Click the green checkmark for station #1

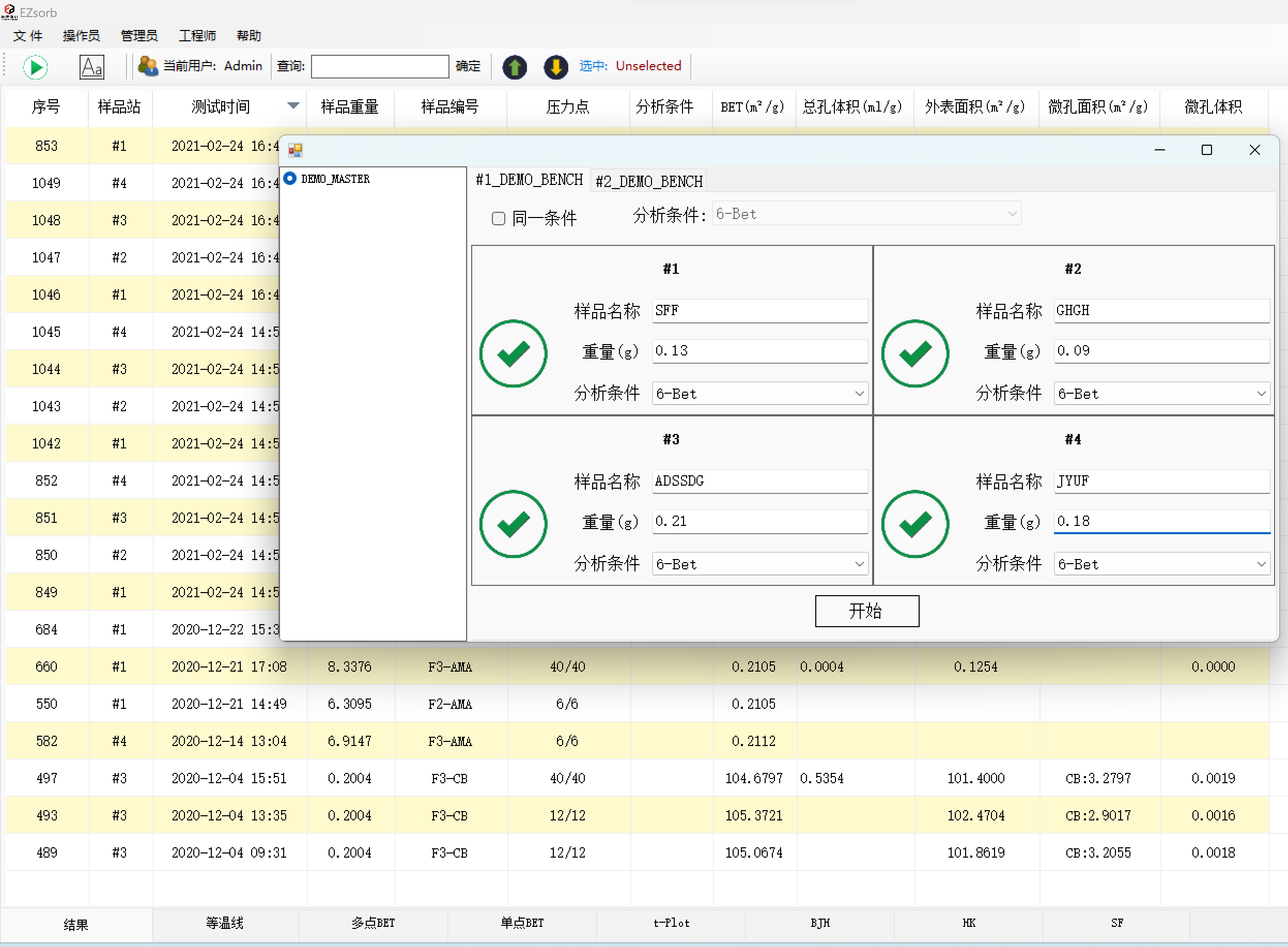[513, 353]
